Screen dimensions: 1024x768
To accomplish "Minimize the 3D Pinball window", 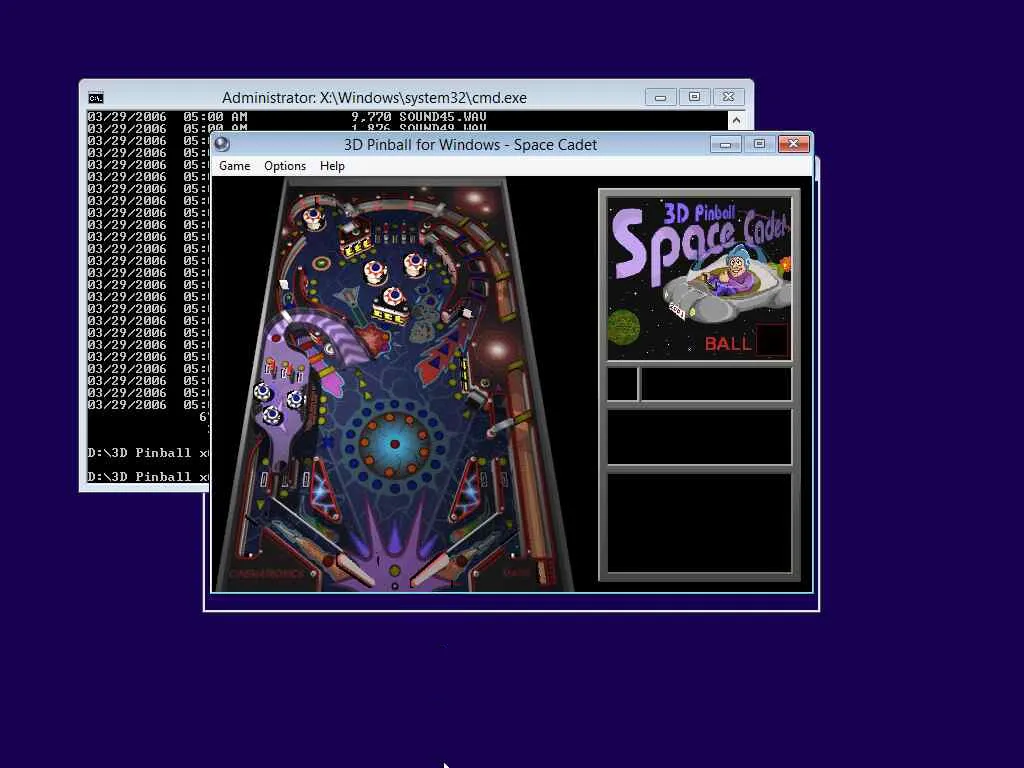I will pyautogui.click(x=726, y=144).
